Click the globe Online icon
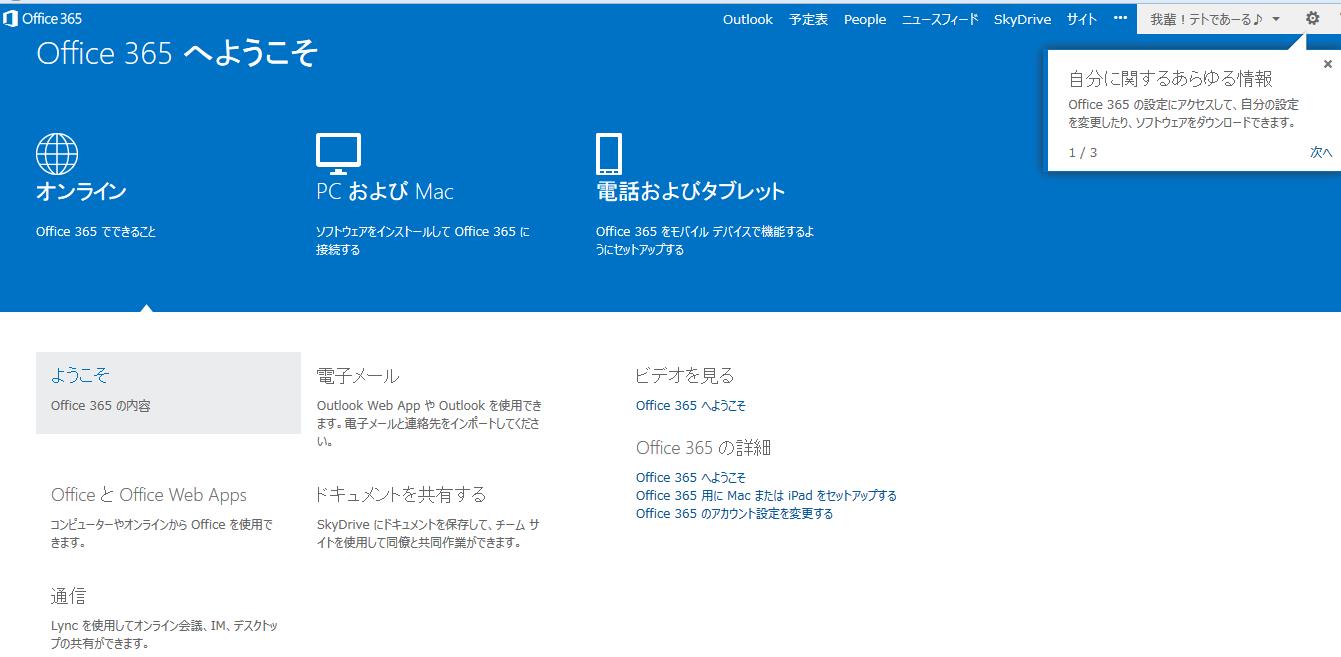Screen dimensions: 1341x657 [57, 154]
